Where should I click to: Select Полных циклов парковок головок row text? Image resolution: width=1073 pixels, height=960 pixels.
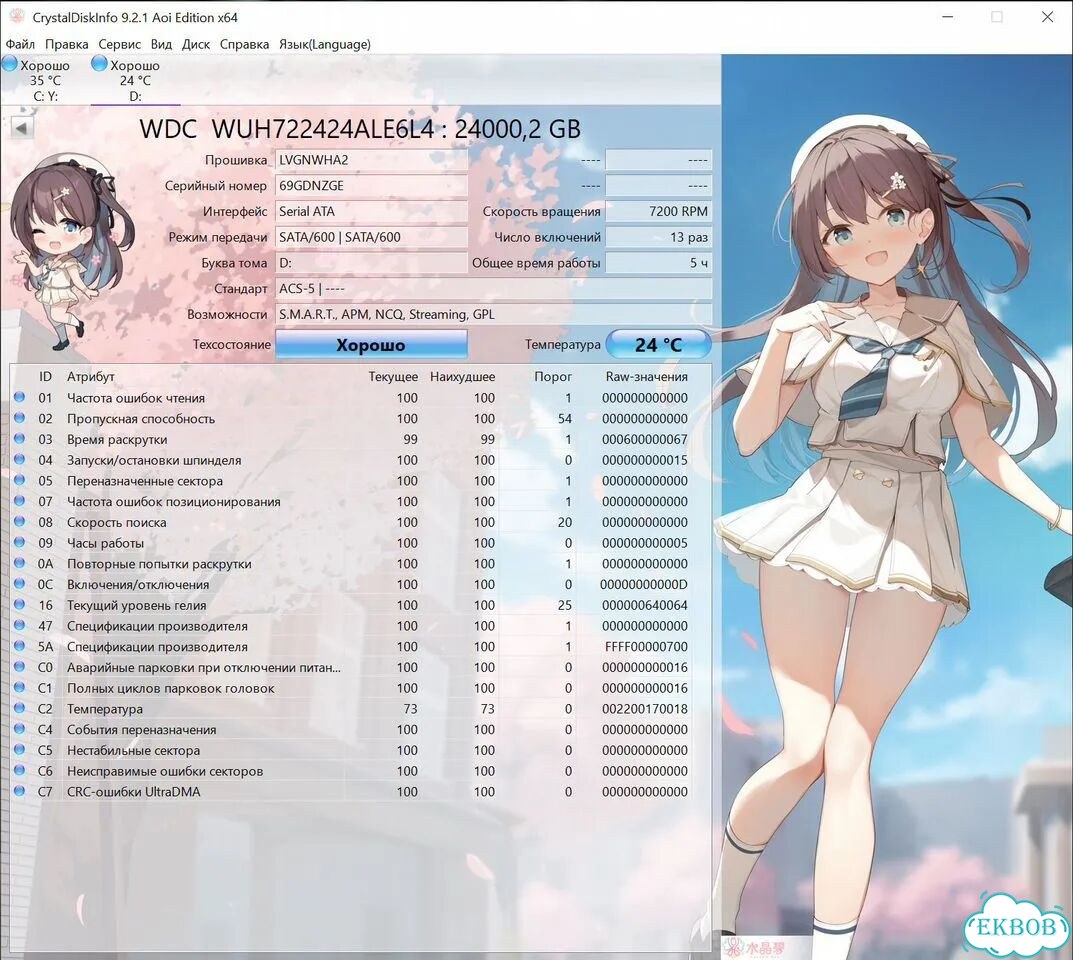tap(171, 688)
